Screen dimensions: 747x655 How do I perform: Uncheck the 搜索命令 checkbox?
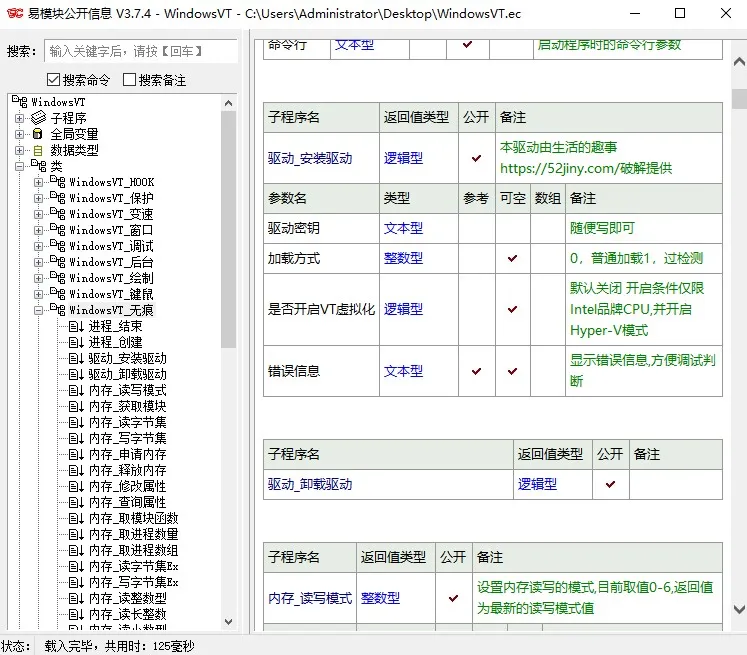click(x=54, y=80)
